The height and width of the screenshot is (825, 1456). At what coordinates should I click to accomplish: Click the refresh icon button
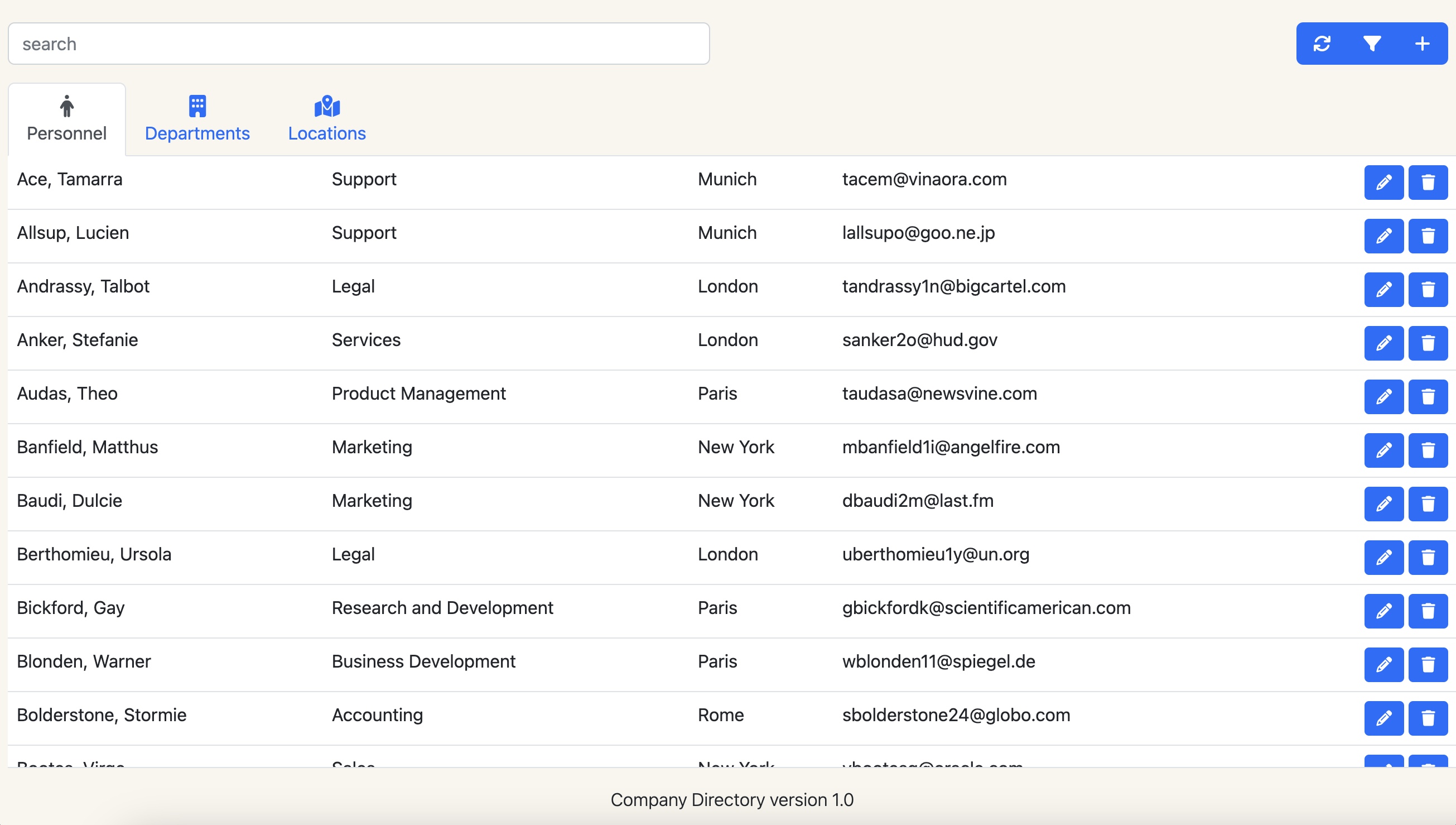click(1322, 44)
